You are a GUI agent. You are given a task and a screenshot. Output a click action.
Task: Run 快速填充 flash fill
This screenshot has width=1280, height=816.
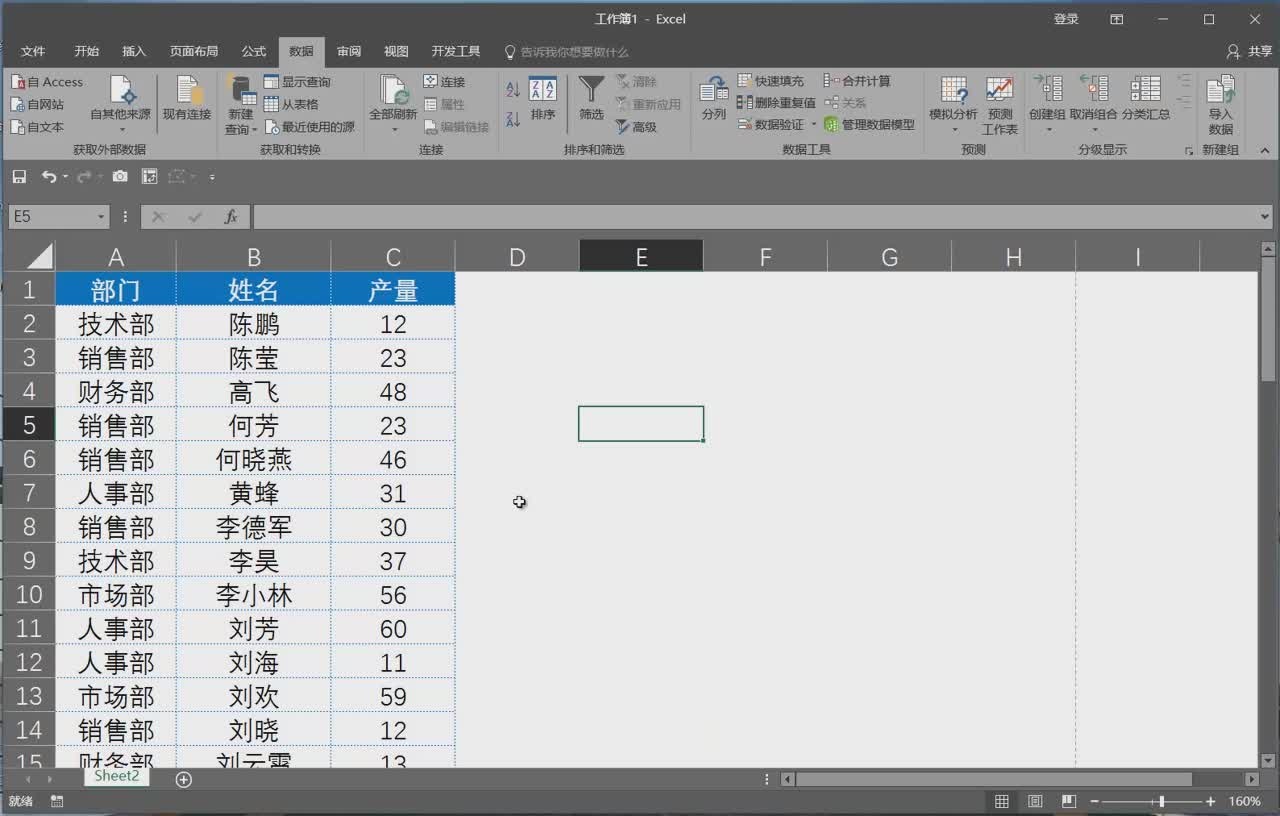[x=770, y=81]
